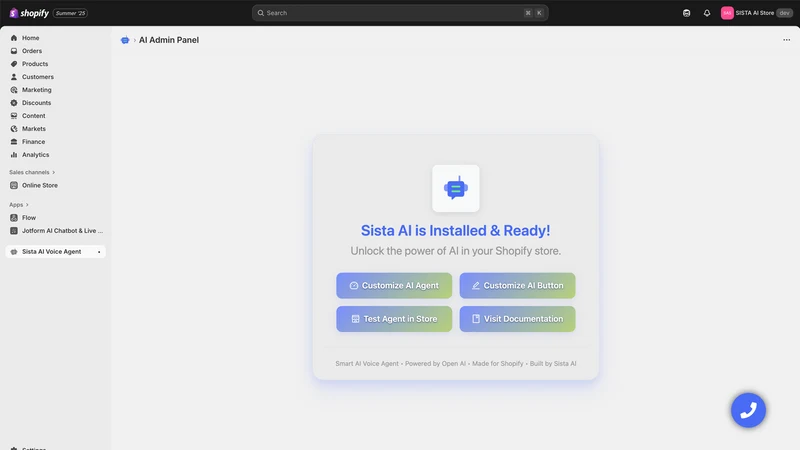Click the 'Smart AI Voice Agent' footer text
800x450 pixels.
point(367,364)
